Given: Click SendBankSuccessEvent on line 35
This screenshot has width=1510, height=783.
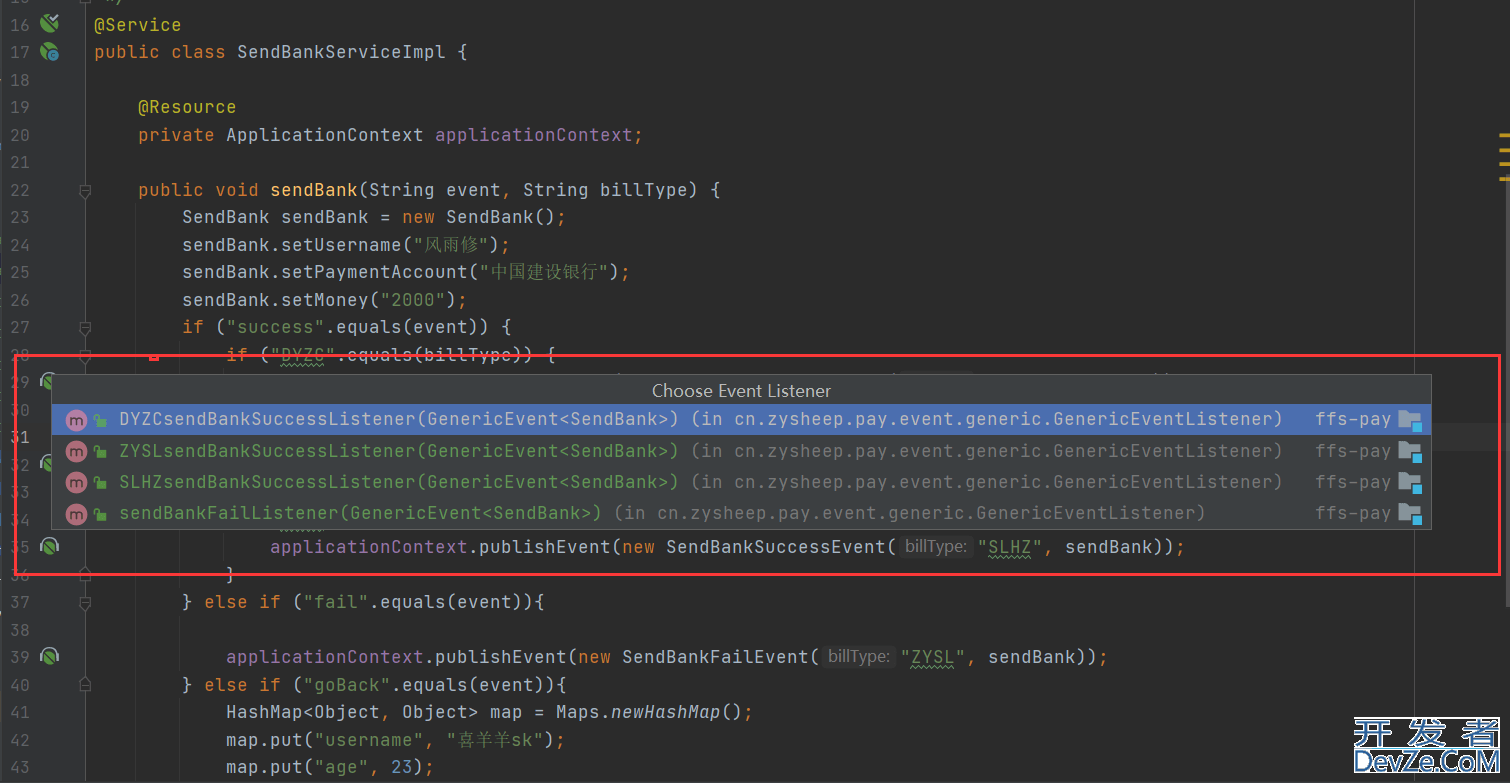Looking at the screenshot, I should [776, 547].
